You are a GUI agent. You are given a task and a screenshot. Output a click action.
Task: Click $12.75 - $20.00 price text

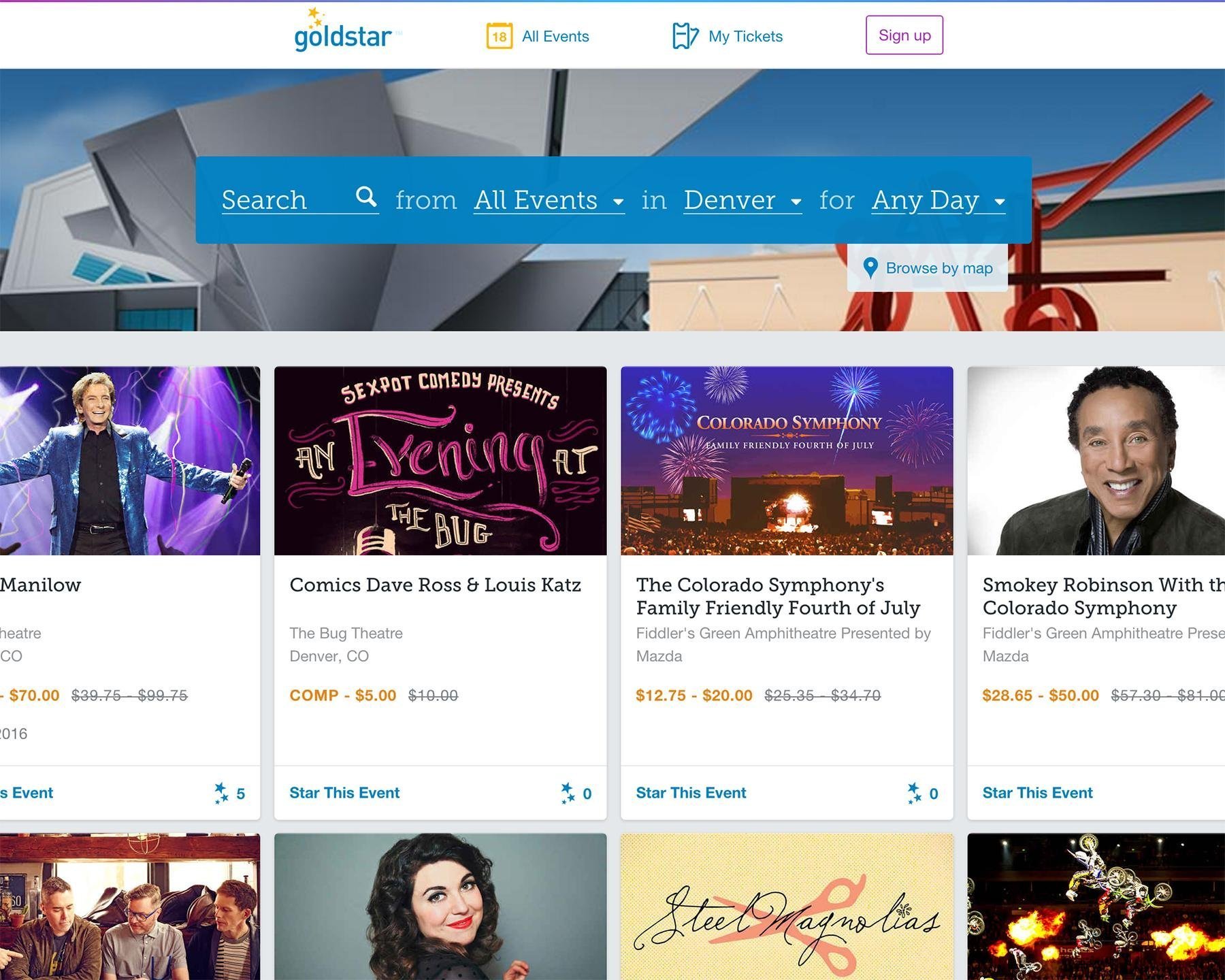(694, 696)
